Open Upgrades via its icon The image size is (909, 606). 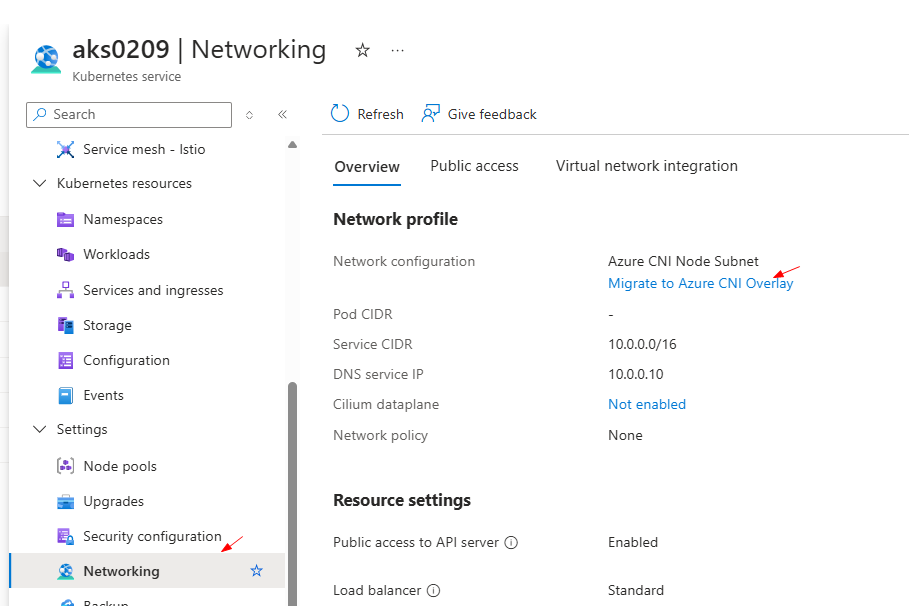[66, 501]
